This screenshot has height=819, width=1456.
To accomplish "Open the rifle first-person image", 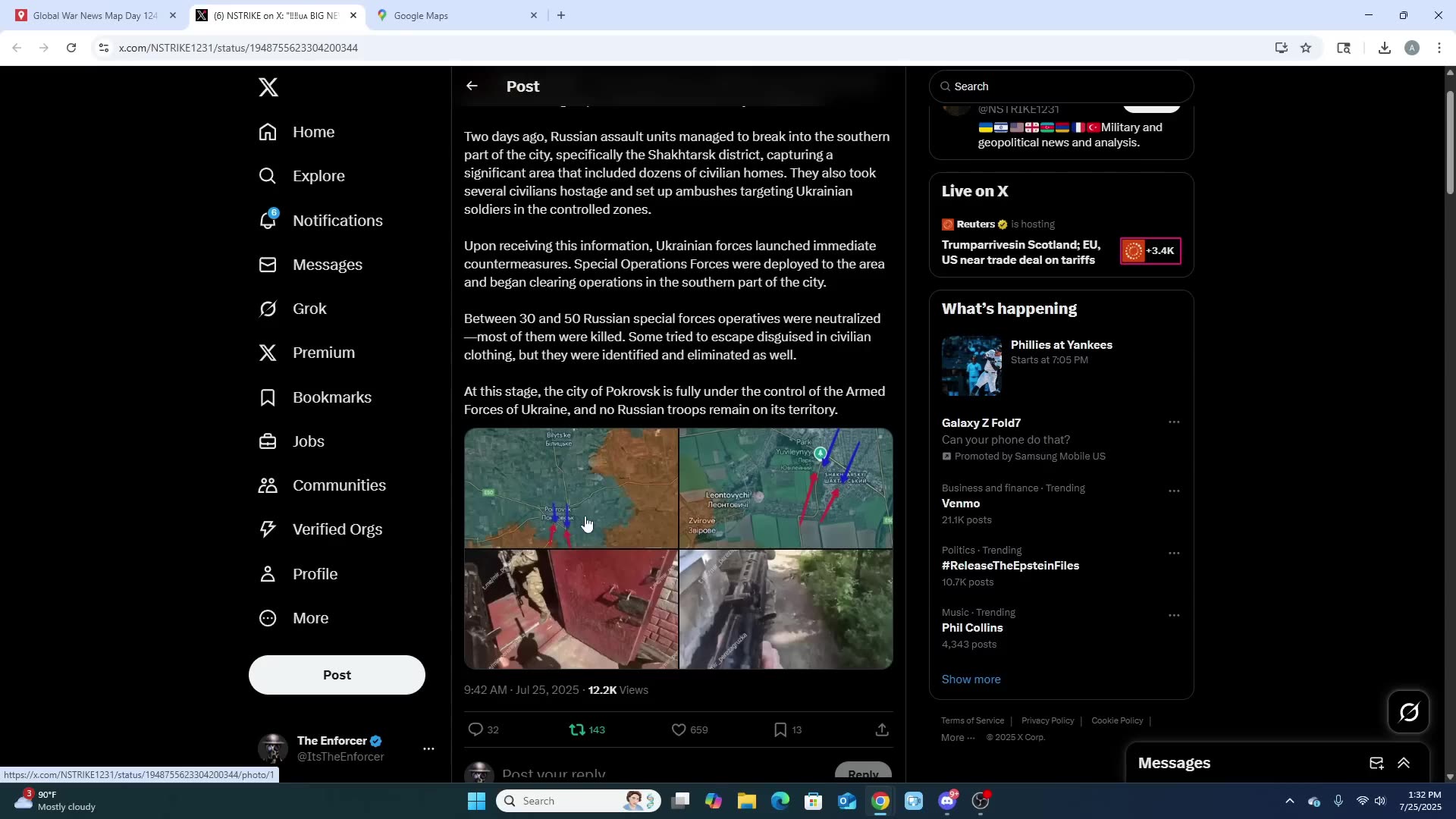I will point(786,609).
